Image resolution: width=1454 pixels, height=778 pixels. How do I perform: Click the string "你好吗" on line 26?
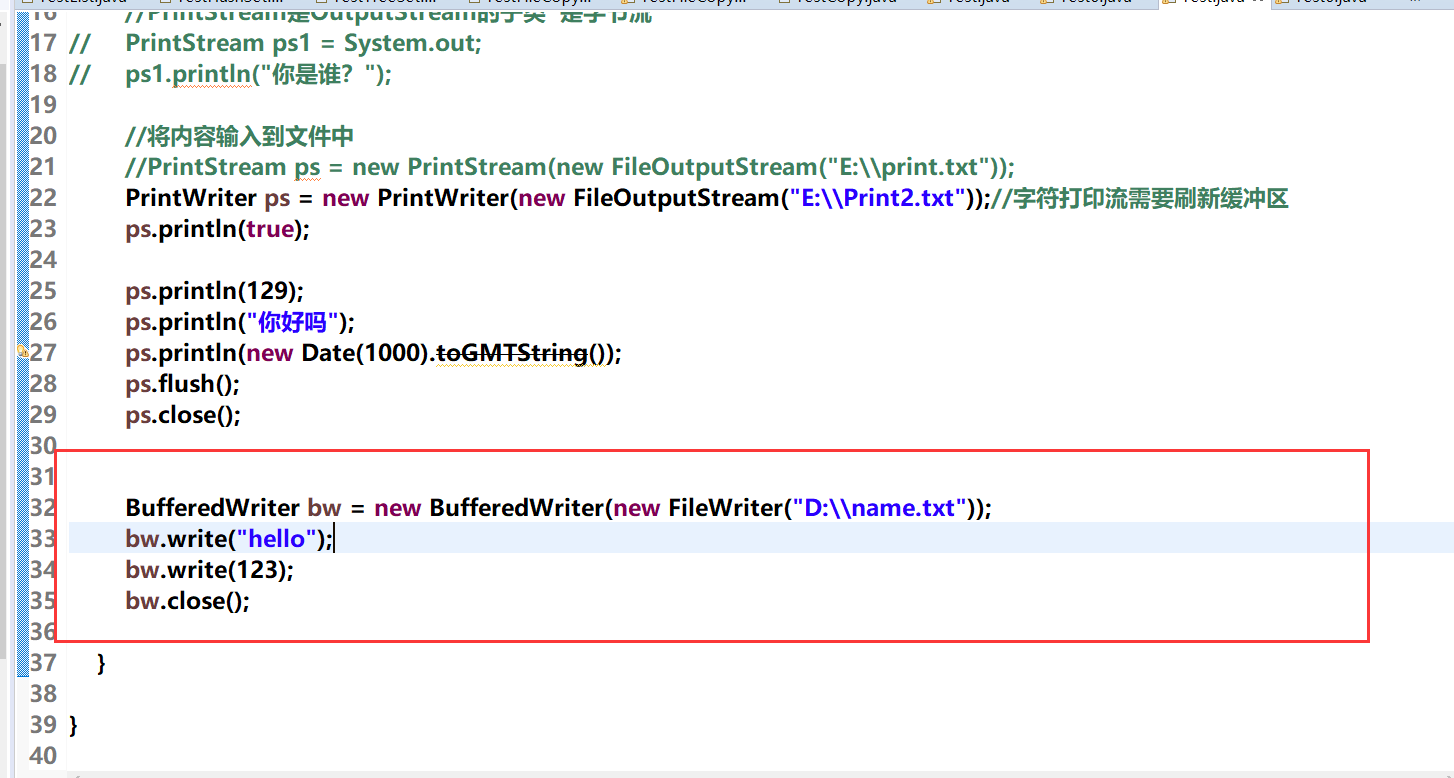click(x=294, y=322)
